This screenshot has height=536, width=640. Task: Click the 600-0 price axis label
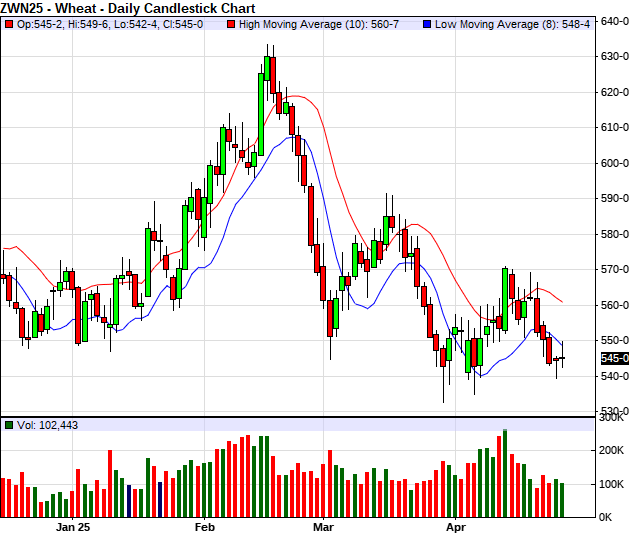pyautogui.click(x=614, y=163)
